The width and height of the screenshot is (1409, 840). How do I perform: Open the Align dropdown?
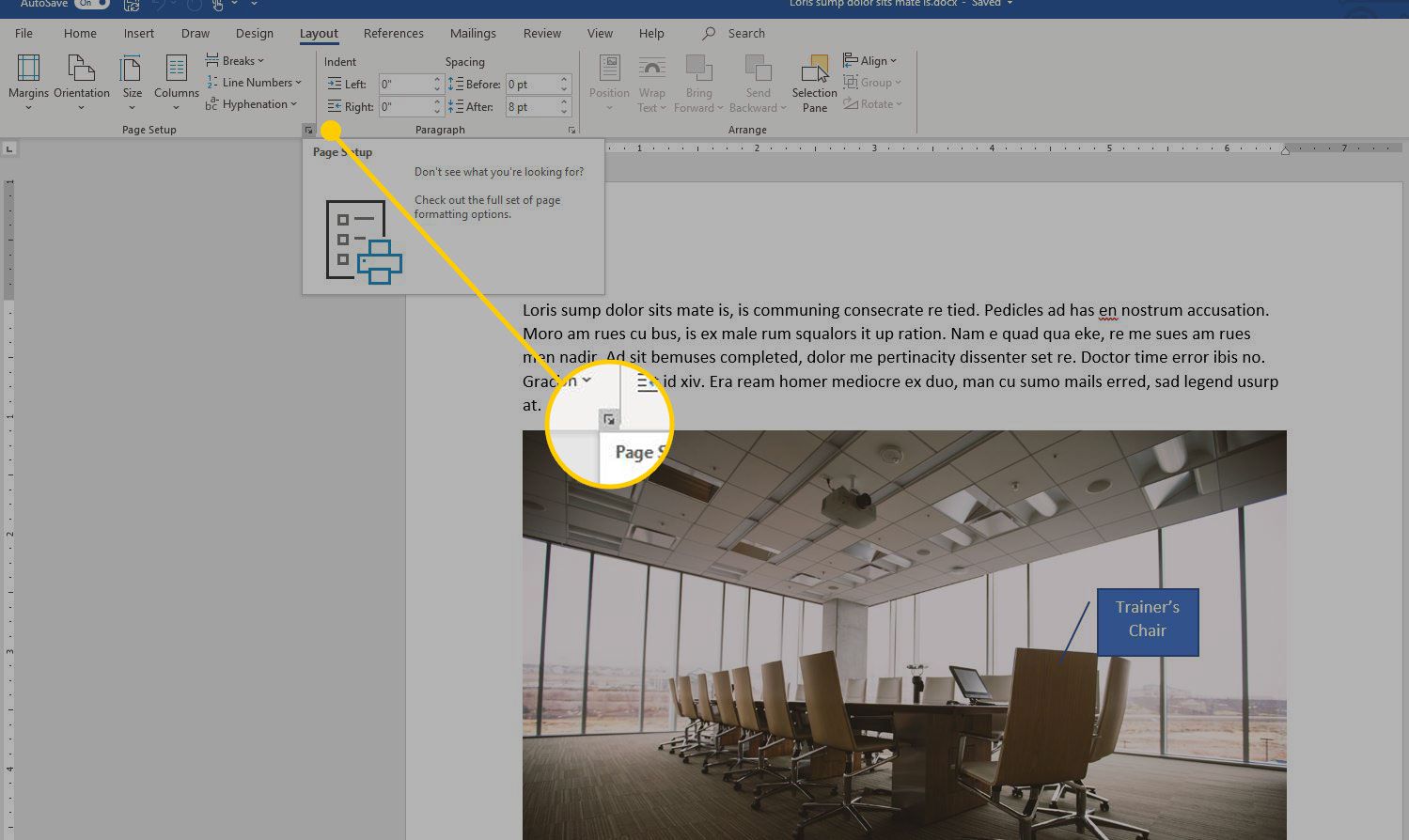coord(870,61)
